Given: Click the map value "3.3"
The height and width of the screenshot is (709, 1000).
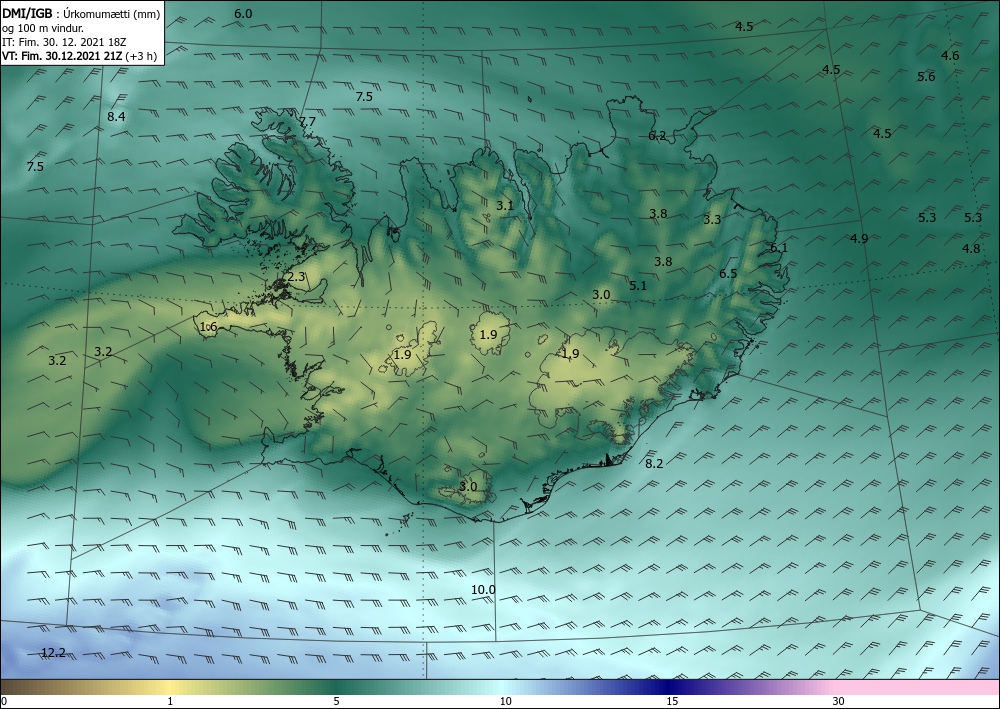Looking at the screenshot, I should 712,219.
